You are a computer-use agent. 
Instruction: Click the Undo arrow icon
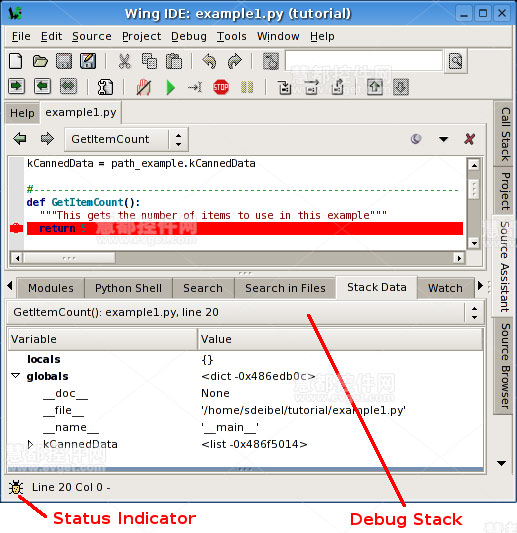tap(209, 62)
